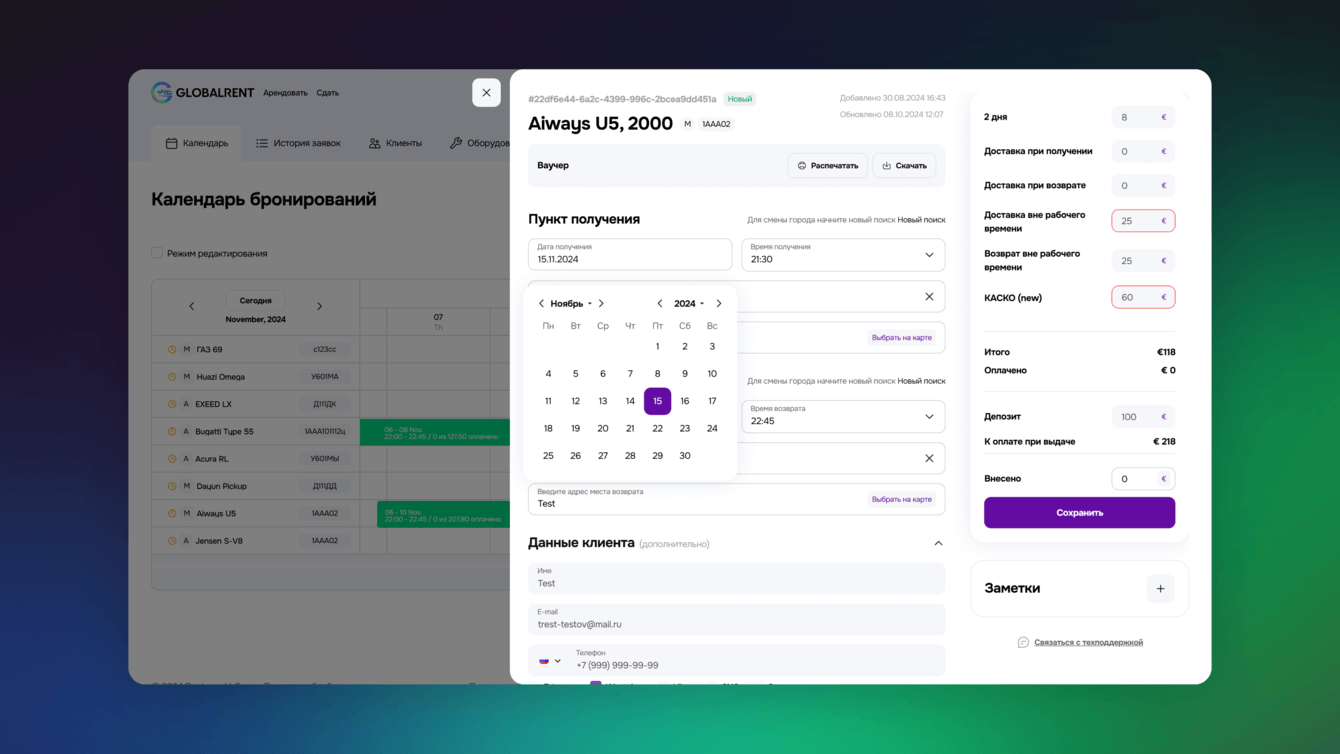1340x754 pixels.
Task: Go to next period in booking calendar
Action: pos(320,307)
